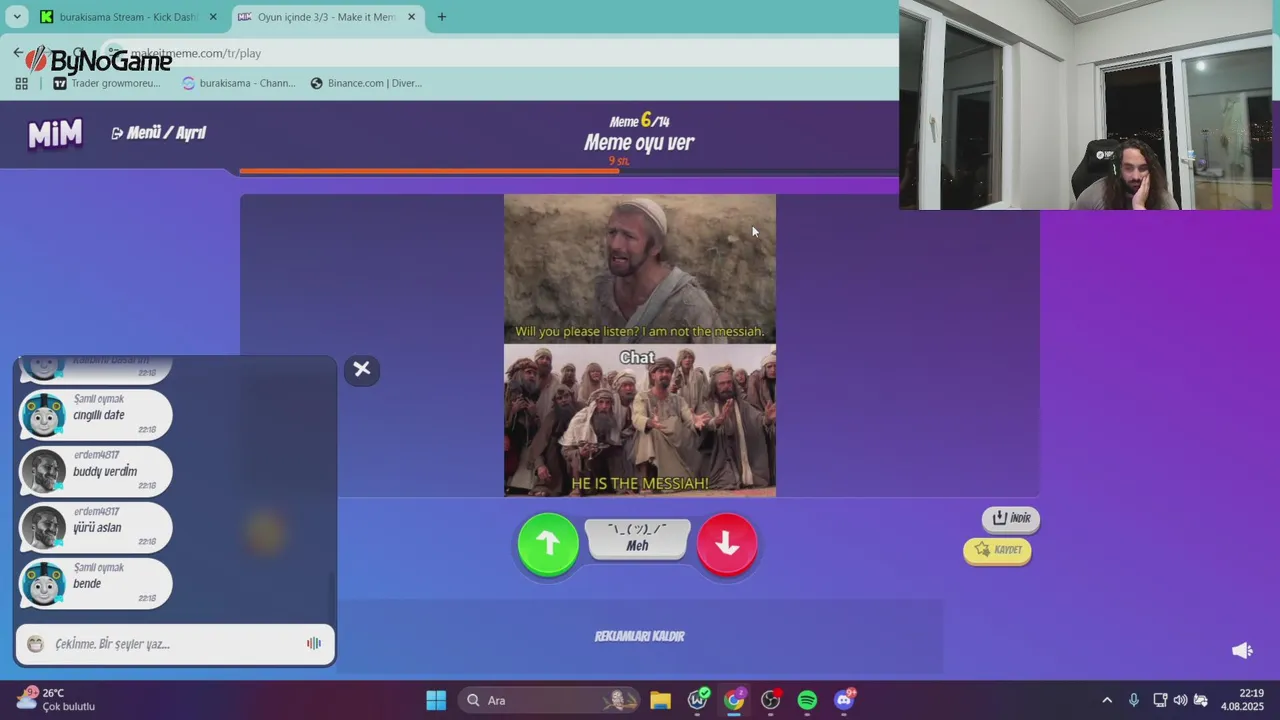Click the MiM logo
The image size is (1280, 720).
[55, 133]
